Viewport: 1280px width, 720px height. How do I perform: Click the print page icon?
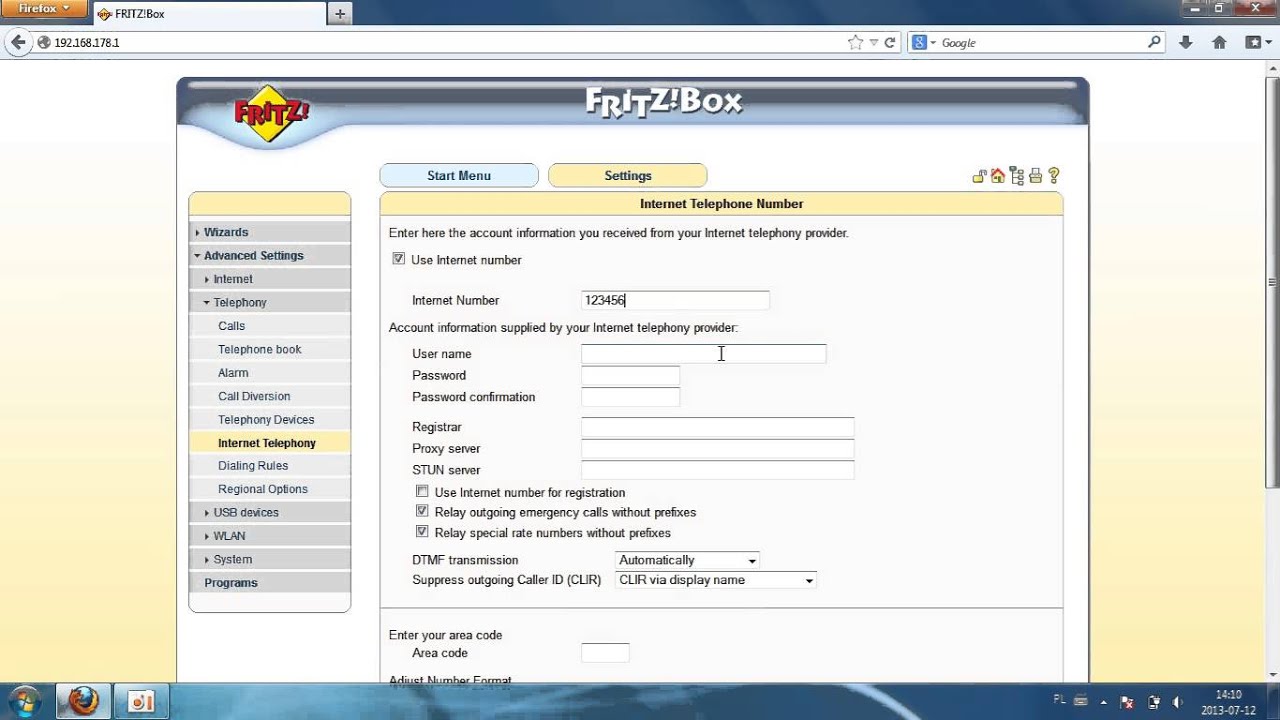(x=1035, y=176)
